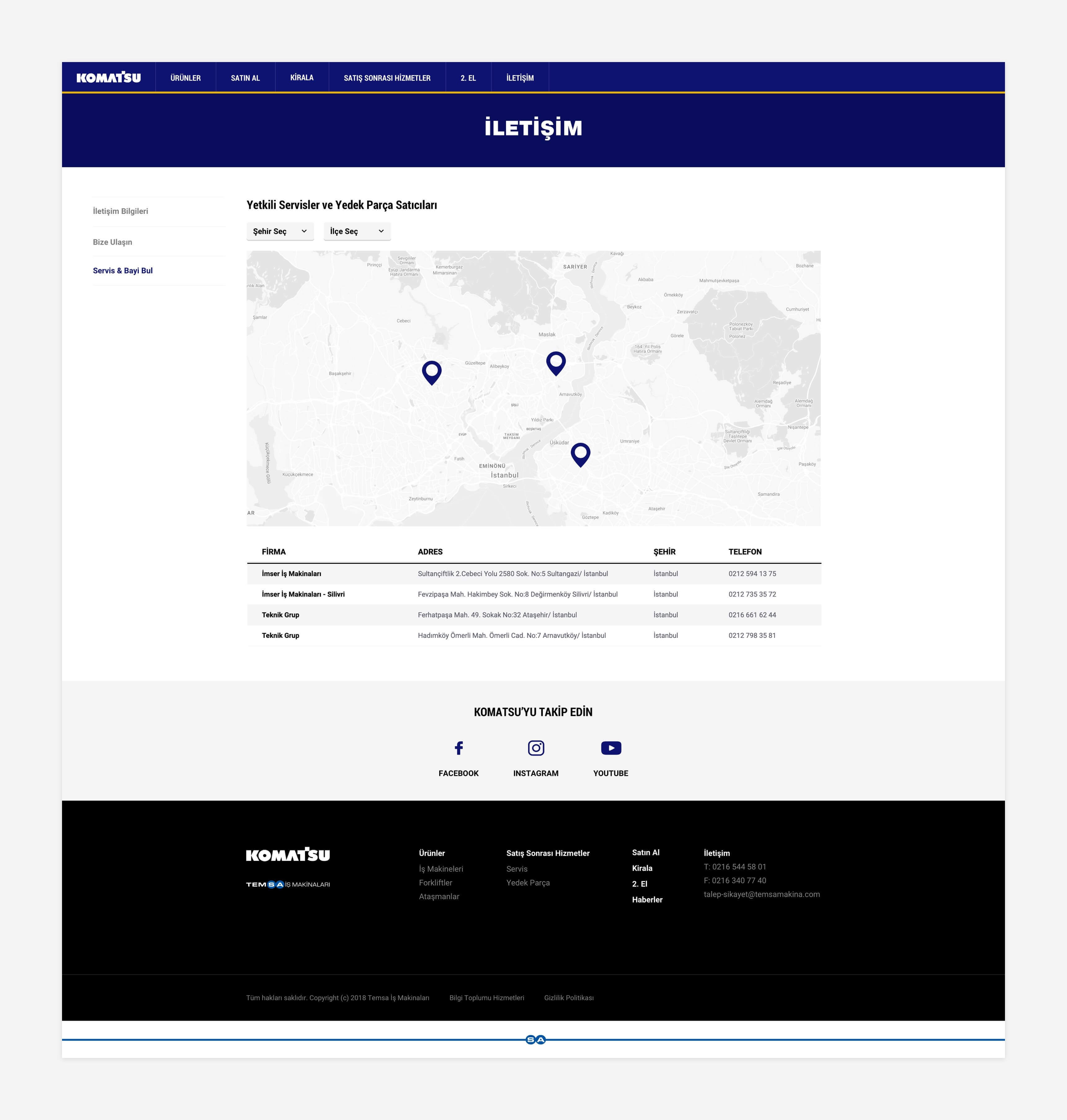Click the ŞEHİR column header
The image size is (1067, 1120).
[x=664, y=551]
